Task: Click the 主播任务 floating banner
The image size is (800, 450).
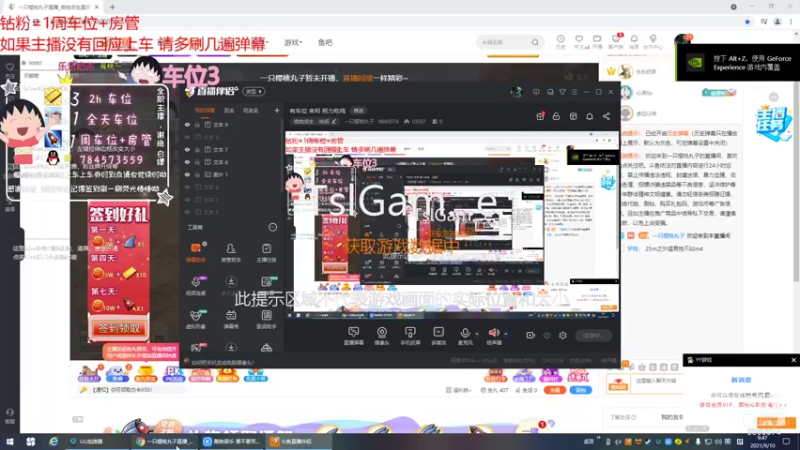Action: pyautogui.click(x=774, y=122)
